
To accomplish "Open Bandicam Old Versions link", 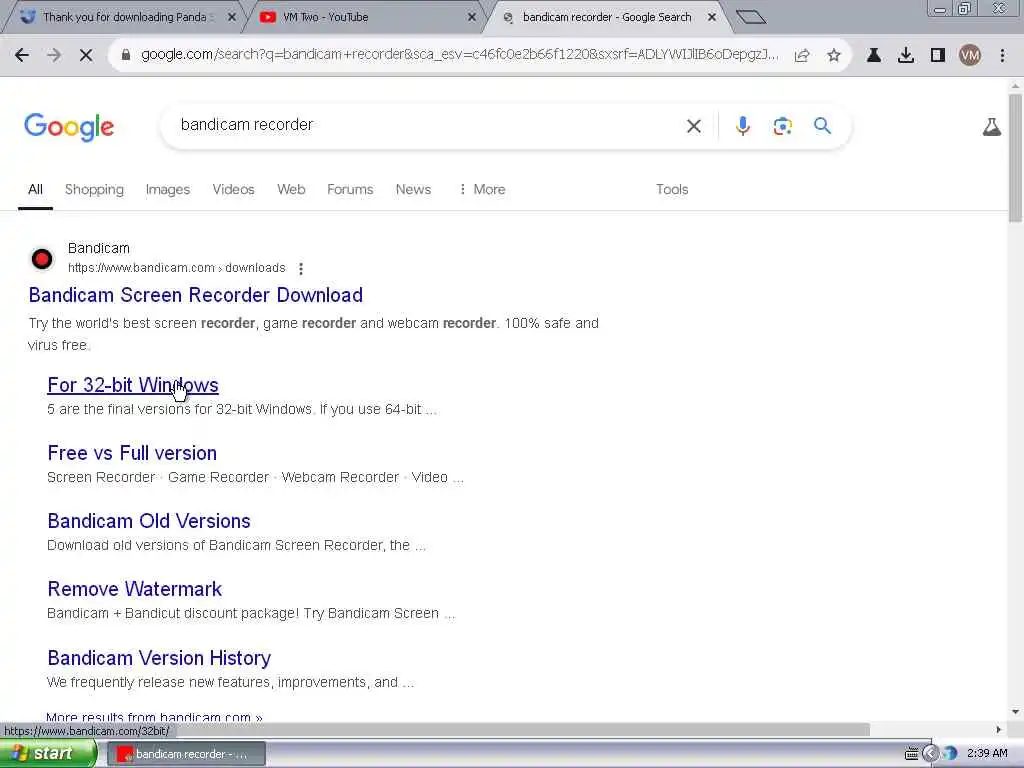I will [x=149, y=521].
